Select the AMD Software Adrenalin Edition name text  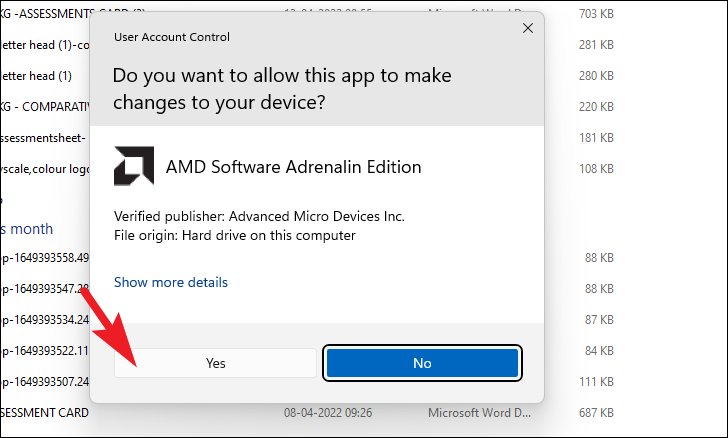pos(293,167)
